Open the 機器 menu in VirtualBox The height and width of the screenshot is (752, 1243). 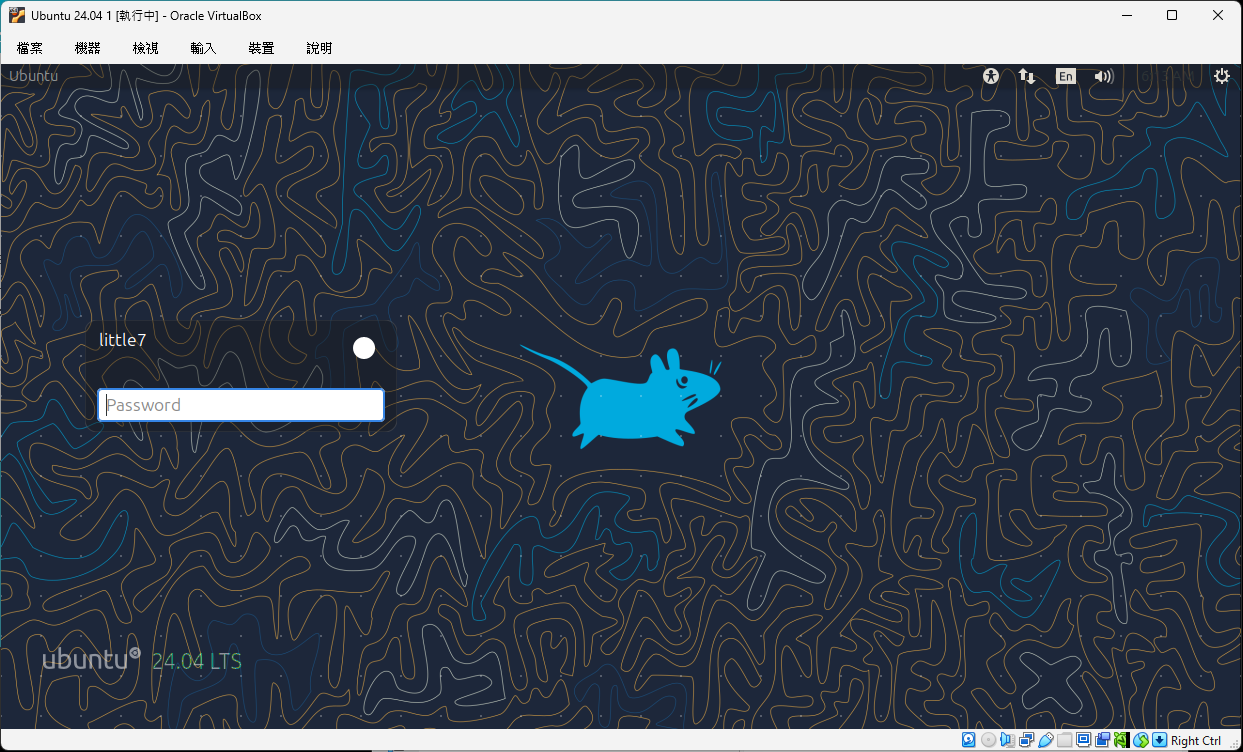[x=87, y=48]
